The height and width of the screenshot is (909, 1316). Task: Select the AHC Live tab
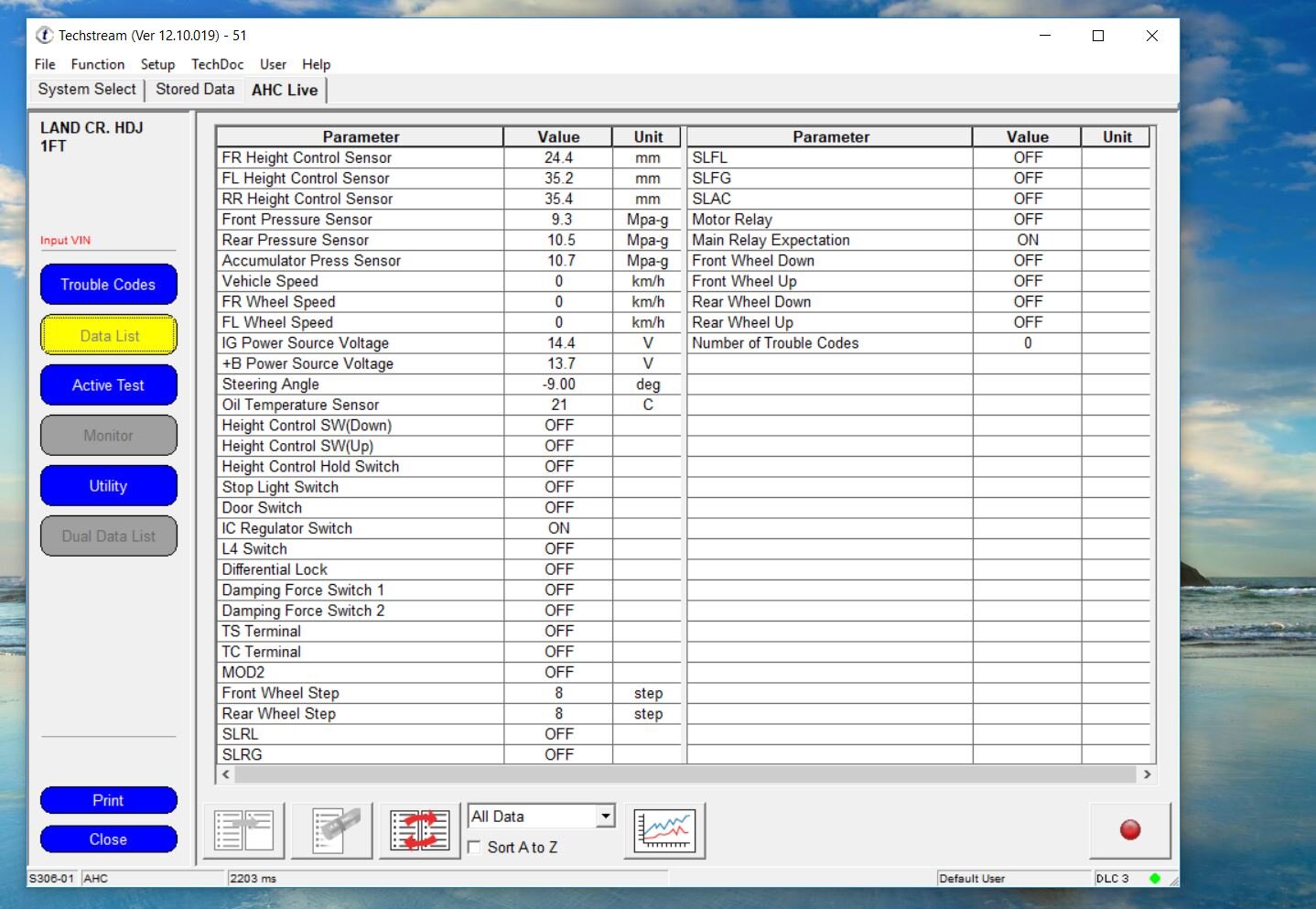pos(285,90)
